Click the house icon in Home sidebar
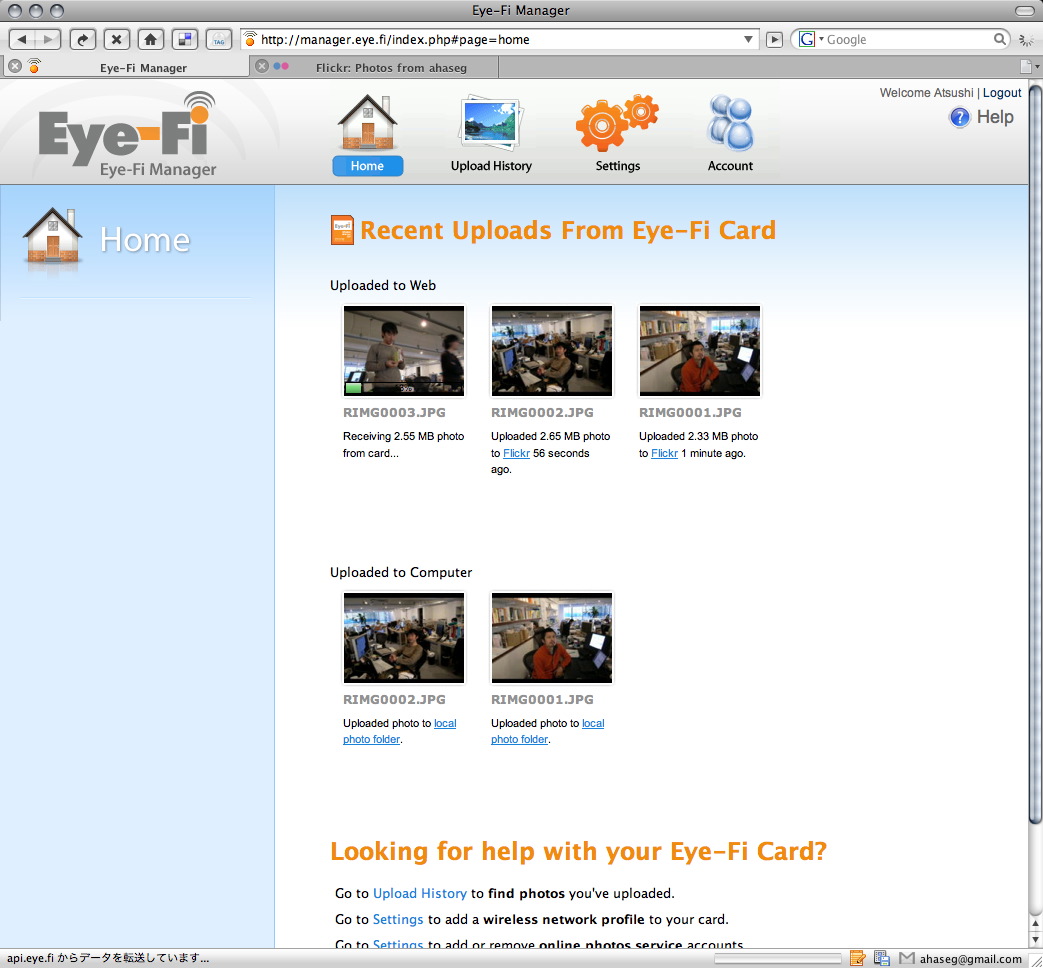Viewport: 1043px width, 968px height. click(53, 236)
